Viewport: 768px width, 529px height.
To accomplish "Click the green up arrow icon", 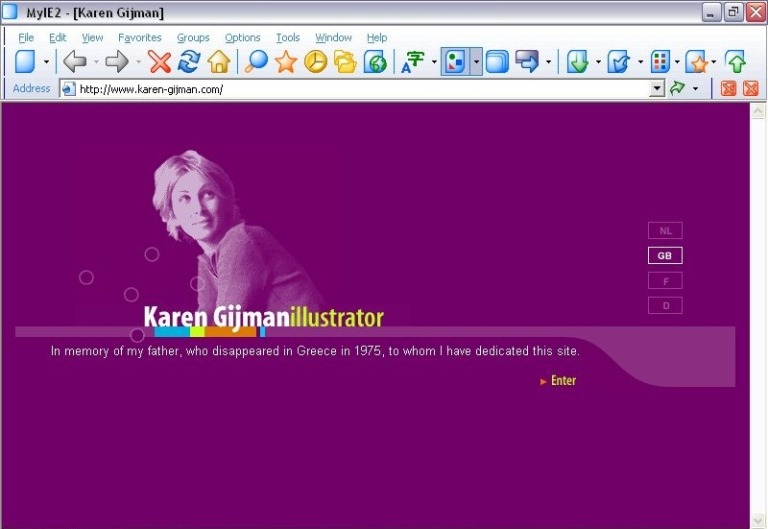I will (736, 62).
